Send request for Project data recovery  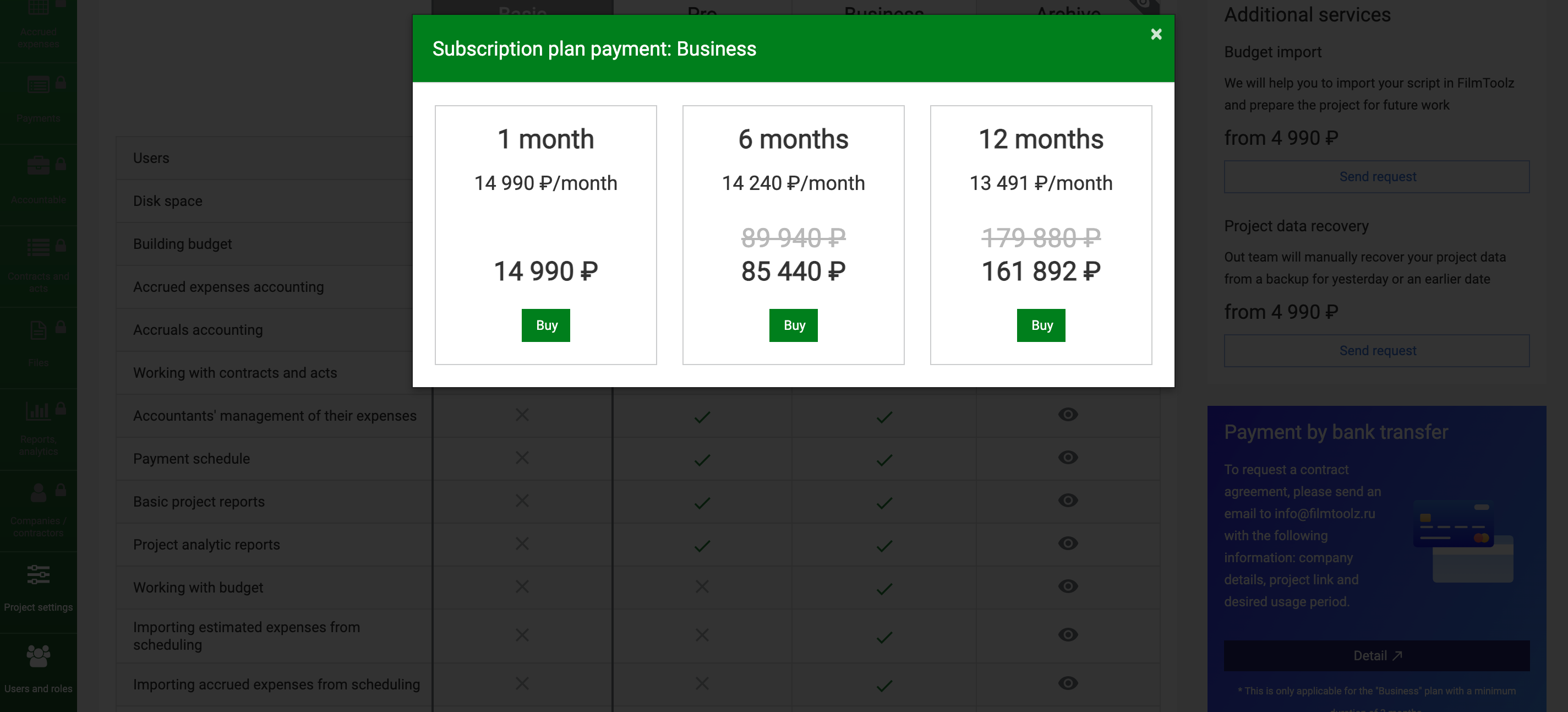(x=1377, y=351)
